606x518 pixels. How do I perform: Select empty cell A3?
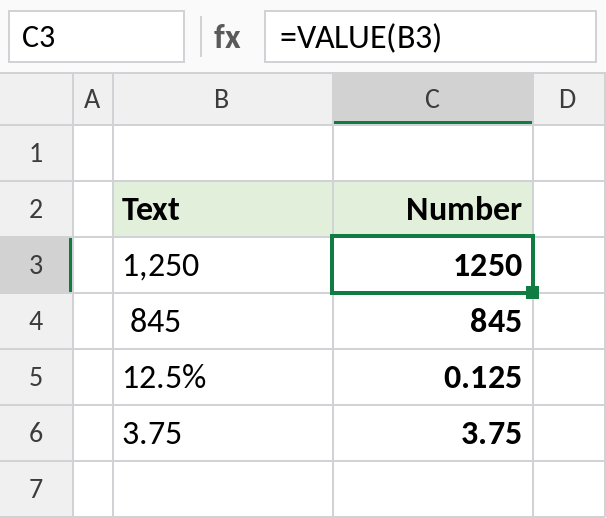click(x=93, y=265)
